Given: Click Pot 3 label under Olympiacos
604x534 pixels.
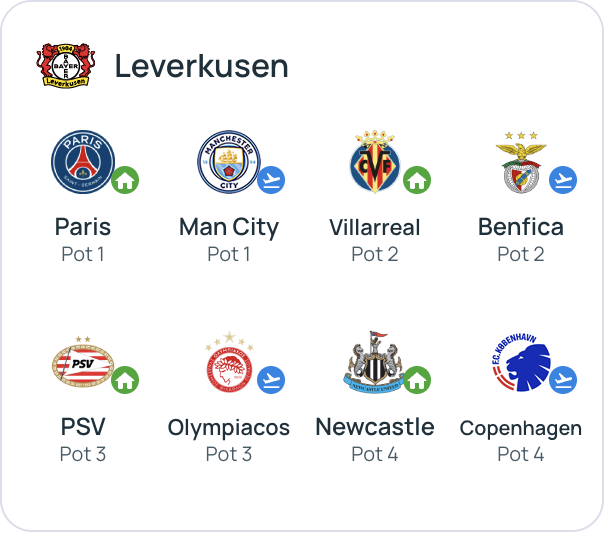Looking at the screenshot, I should 229,454.
